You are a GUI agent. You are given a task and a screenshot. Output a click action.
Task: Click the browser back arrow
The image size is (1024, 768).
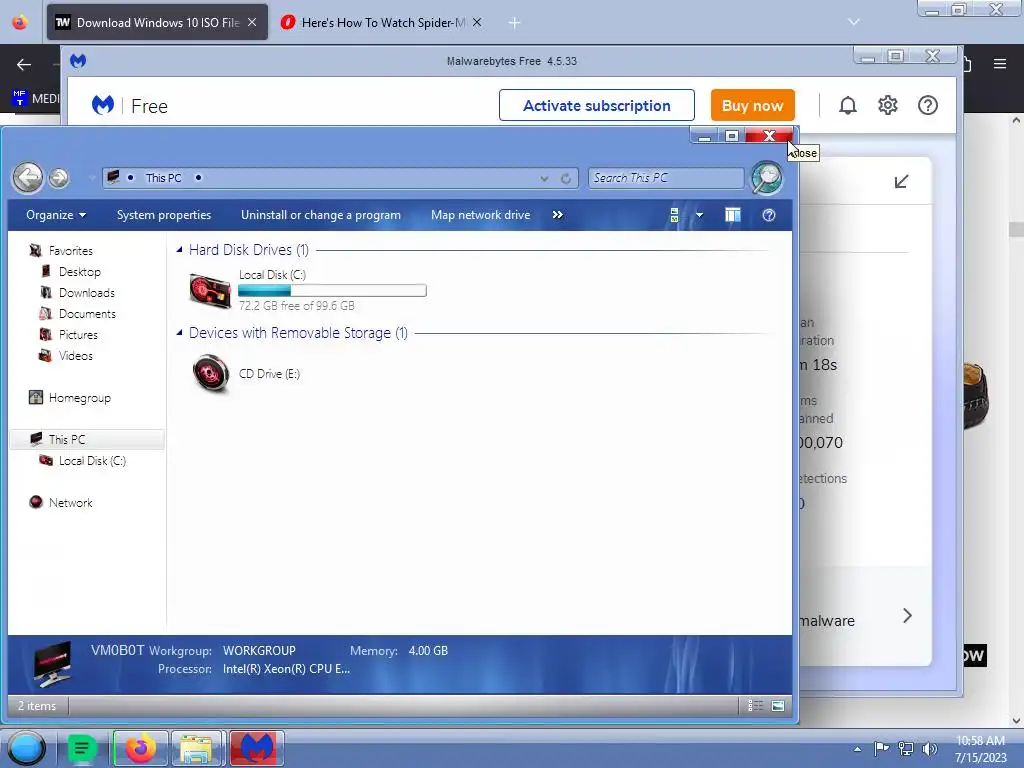coord(24,64)
